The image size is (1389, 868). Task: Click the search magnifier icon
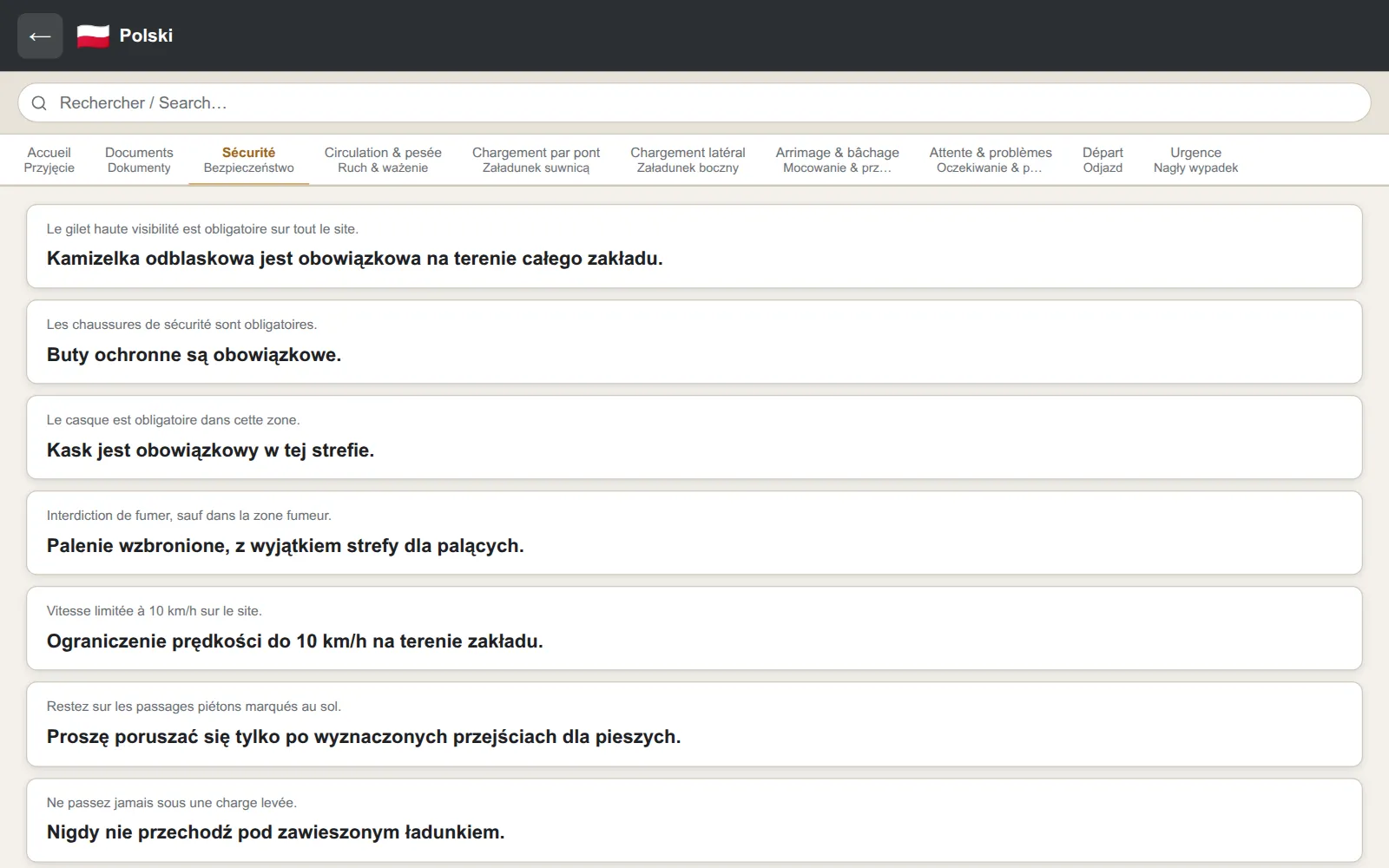(x=39, y=103)
